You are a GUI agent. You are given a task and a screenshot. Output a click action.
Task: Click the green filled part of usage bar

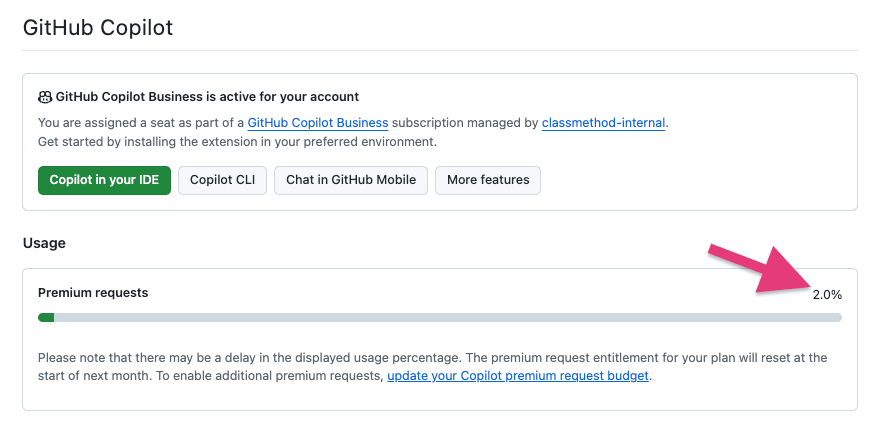[x=46, y=318]
